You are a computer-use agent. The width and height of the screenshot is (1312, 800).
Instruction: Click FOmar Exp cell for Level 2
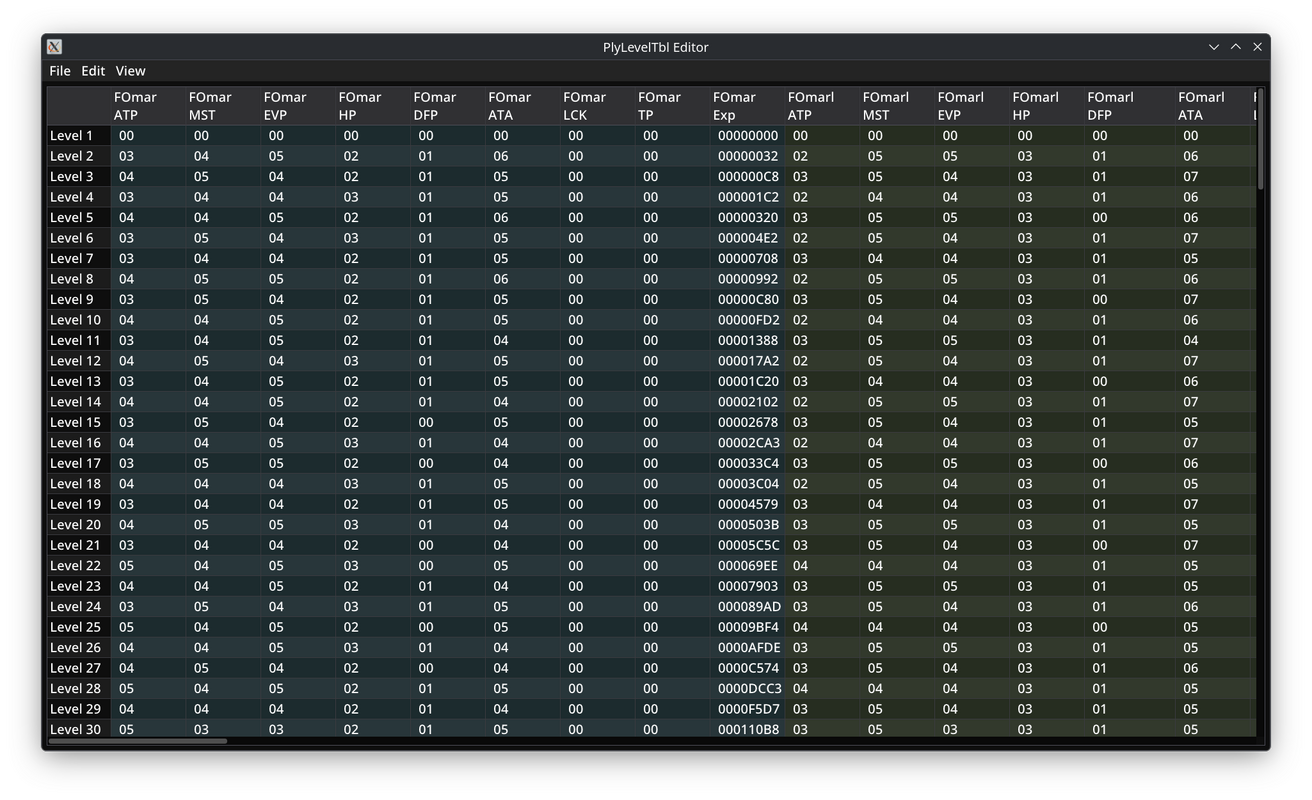747,156
